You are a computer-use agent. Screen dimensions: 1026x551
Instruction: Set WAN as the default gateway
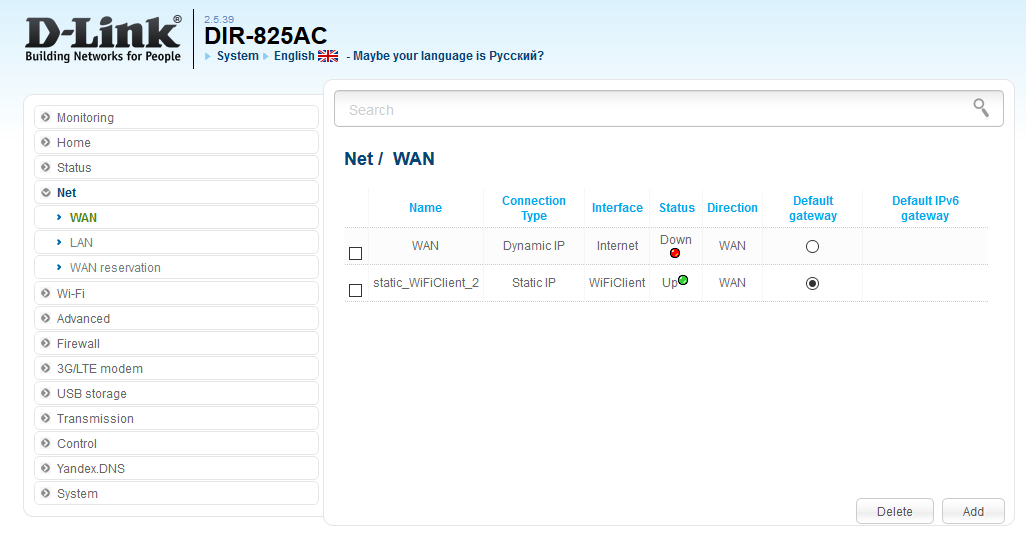coord(812,246)
